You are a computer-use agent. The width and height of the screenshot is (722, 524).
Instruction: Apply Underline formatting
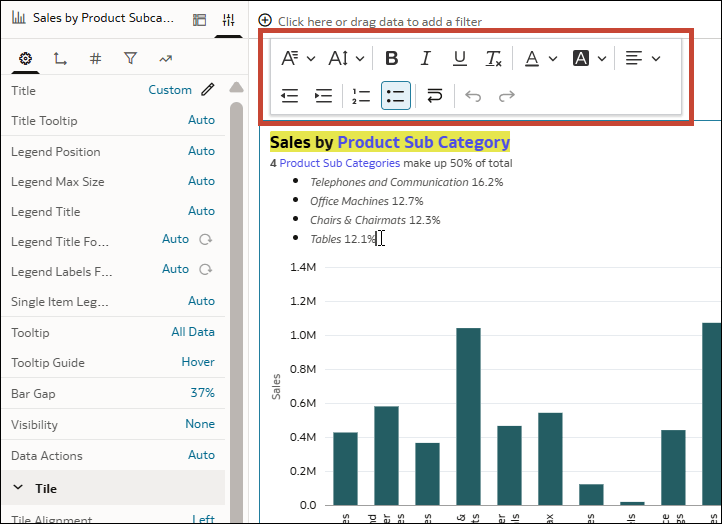[460, 58]
